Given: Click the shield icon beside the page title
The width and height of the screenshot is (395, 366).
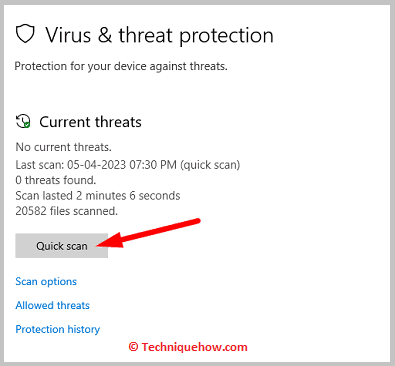Looking at the screenshot, I should pyautogui.click(x=25, y=34).
